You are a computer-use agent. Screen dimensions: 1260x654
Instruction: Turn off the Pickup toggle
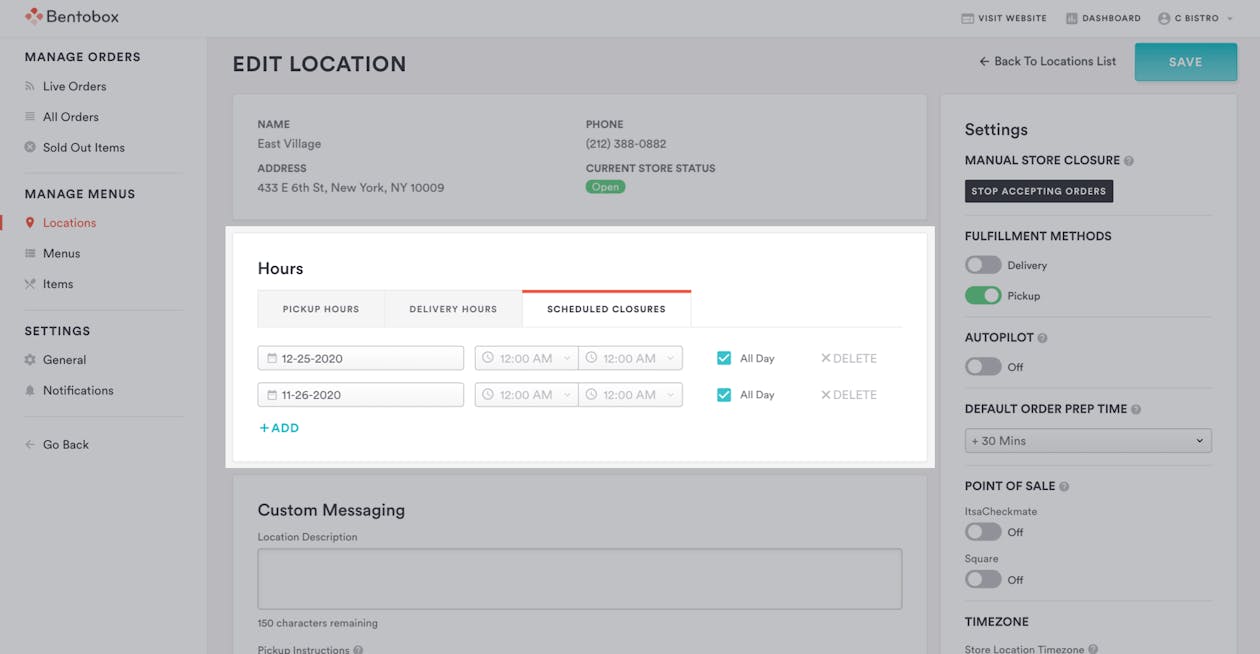coord(983,295)
